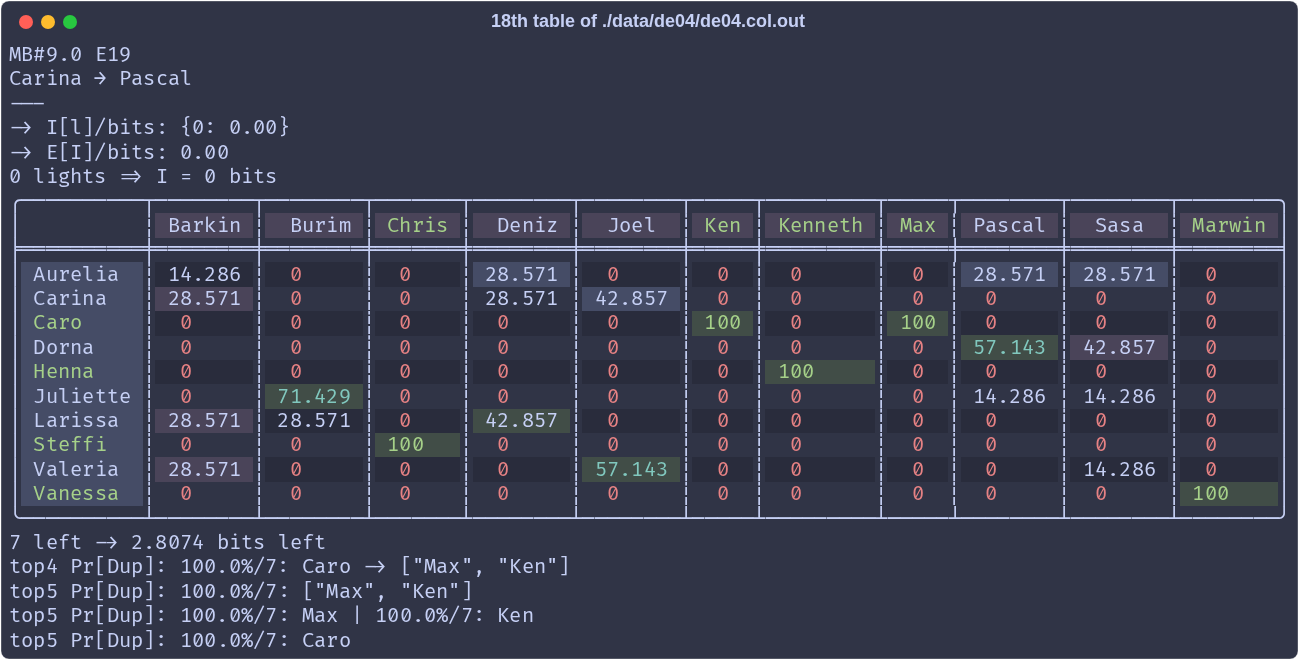Click Juliette's 71.429 cell under Burim
Image resolution: width=1299 pixels, height=660 pixels.
point(314,396)
